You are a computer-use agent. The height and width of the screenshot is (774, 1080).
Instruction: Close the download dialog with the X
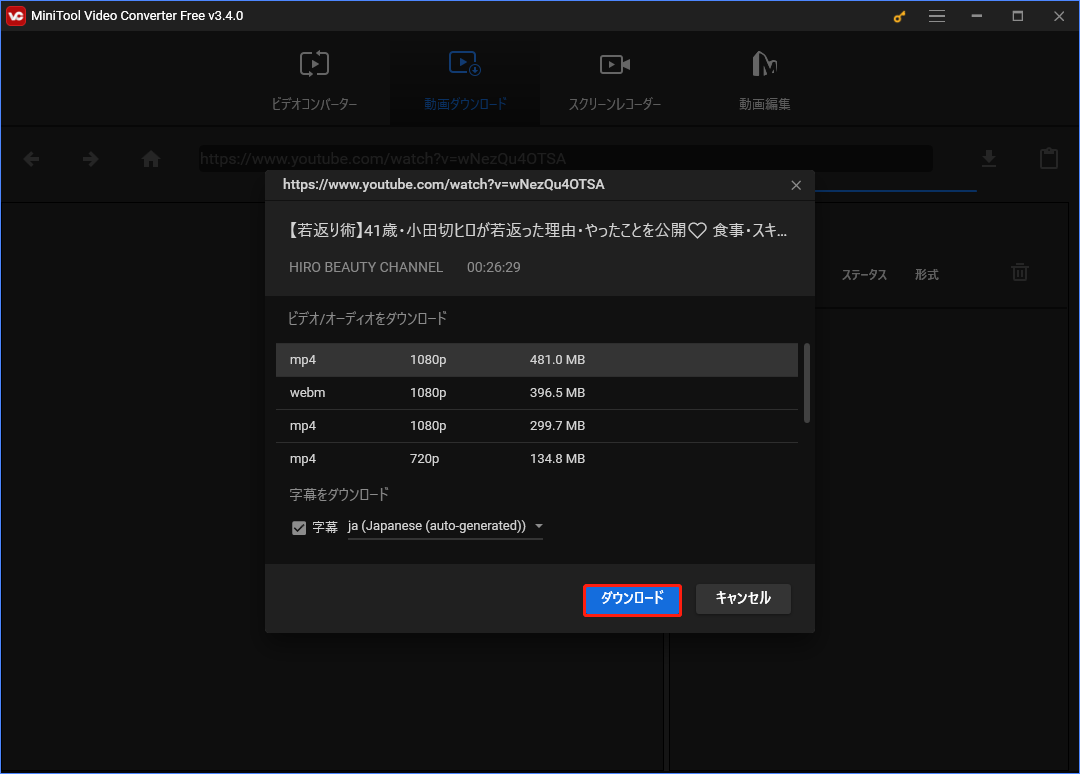(796, 185)
